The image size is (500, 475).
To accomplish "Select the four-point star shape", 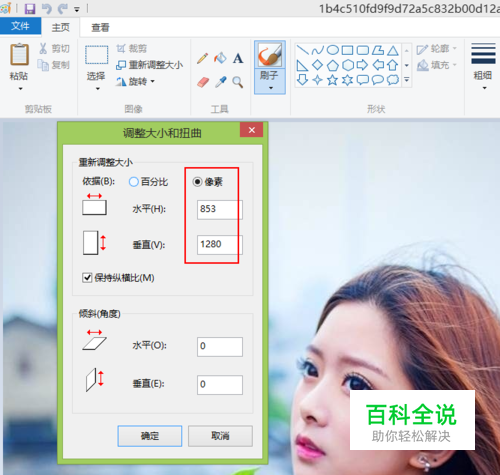I will coord(317,80).
